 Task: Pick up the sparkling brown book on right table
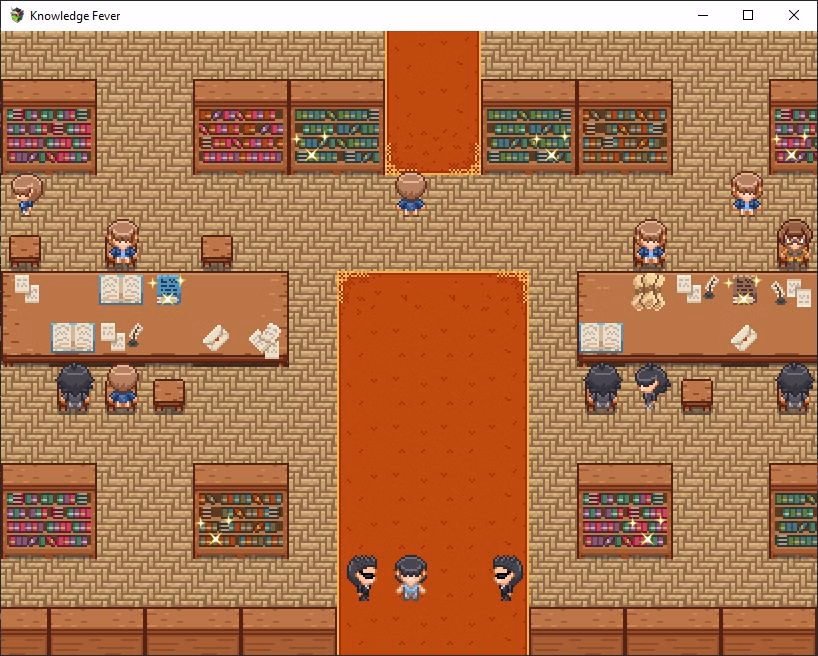coord(744,290)
